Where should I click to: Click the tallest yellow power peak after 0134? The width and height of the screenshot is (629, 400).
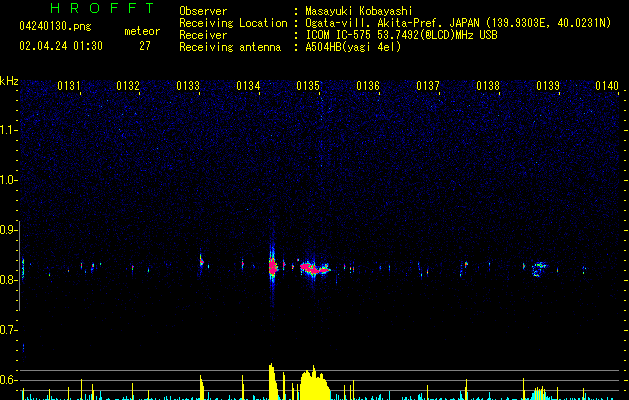pos(273,382)
